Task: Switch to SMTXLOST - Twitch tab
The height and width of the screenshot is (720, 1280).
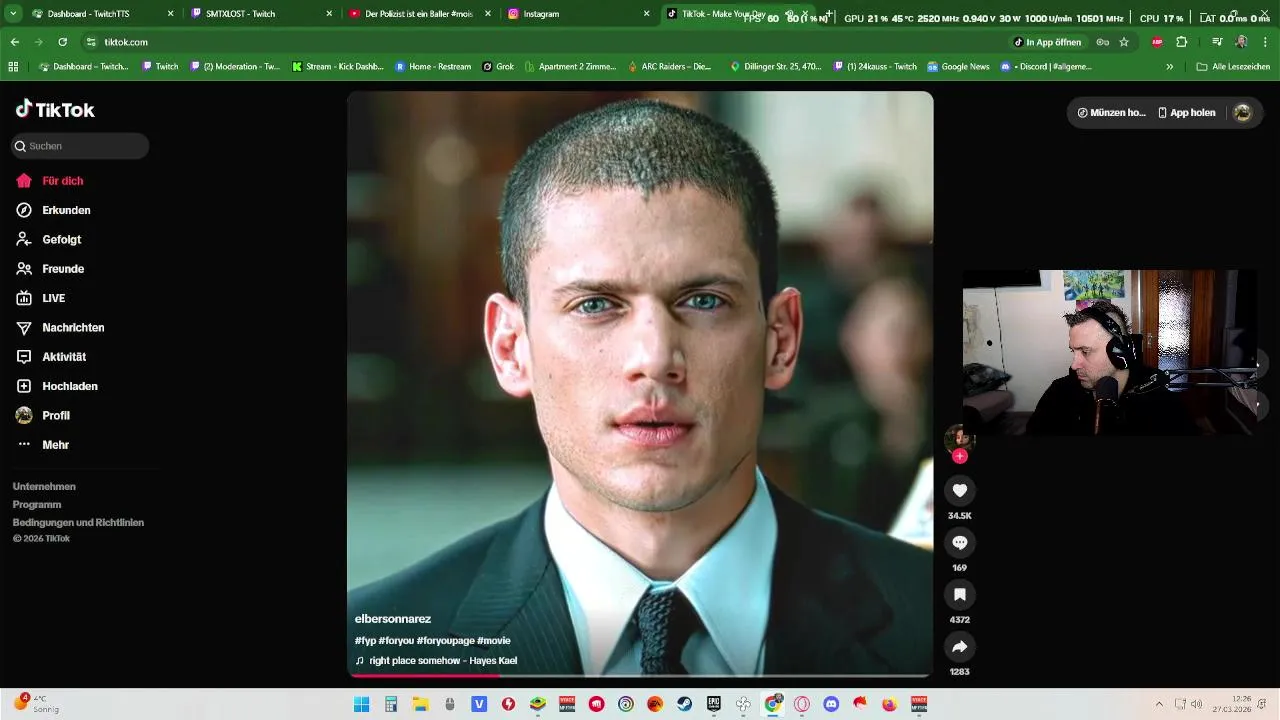Action: tap(260, 14)
